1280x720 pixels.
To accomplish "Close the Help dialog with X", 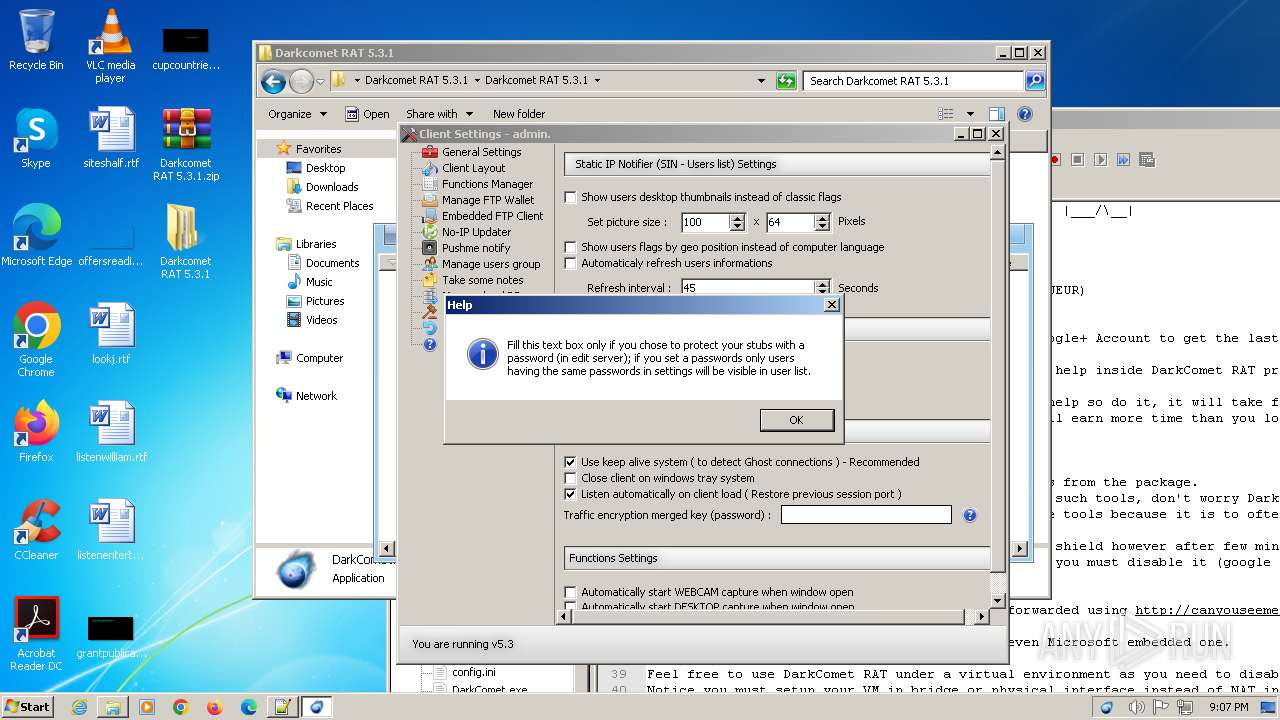I will click(831, 305).
